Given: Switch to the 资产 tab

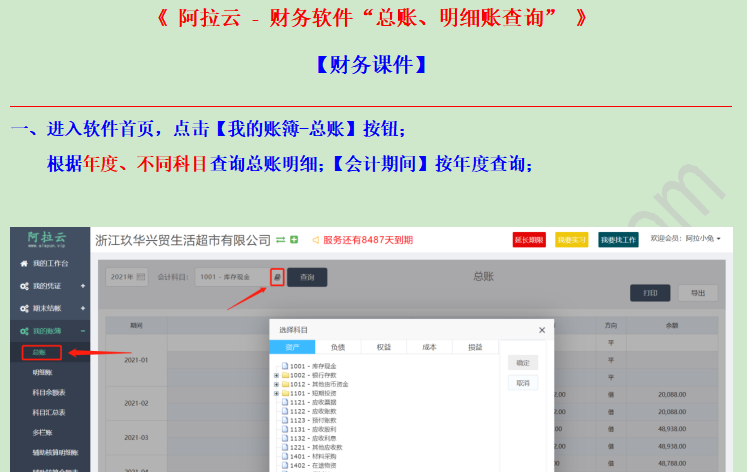Looking at the screenshot, I should coord(293,347).
